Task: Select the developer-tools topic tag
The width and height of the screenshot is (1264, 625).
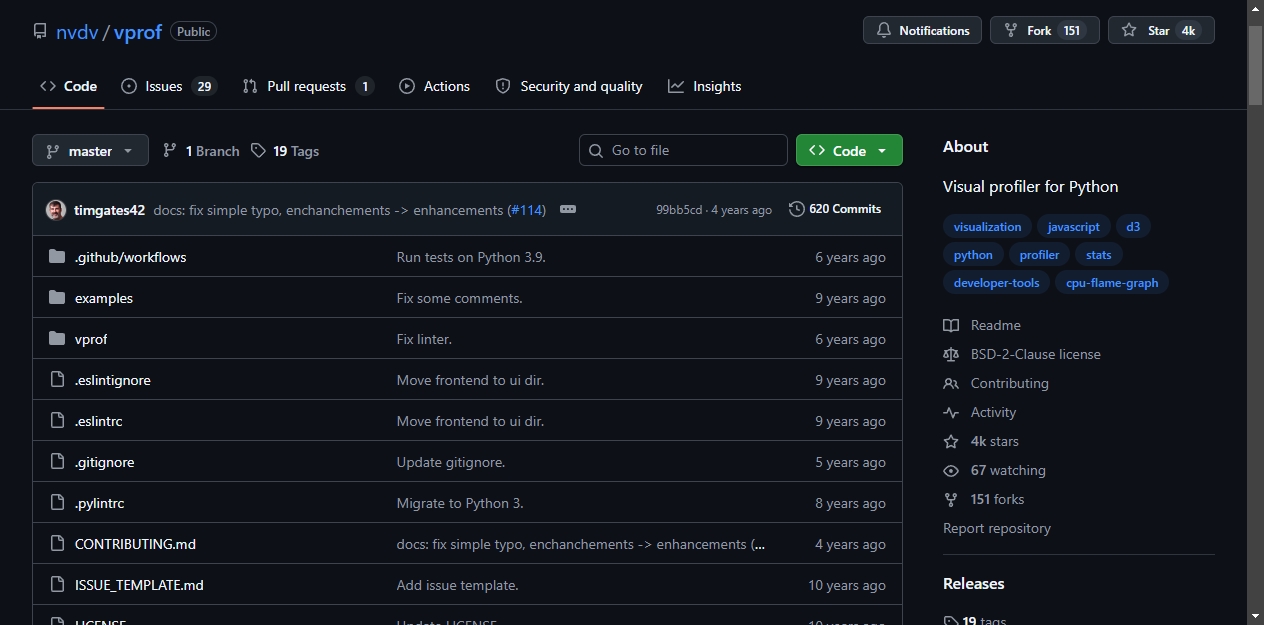Action: click(996, 283)
